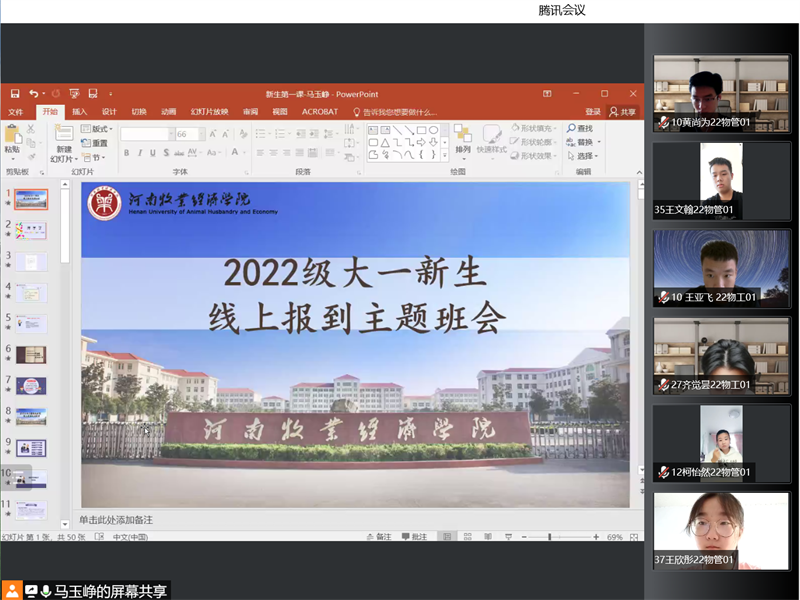
Task: Toggle the notes (备注) pane
Action: pyautogui.click(x=378, y=537)
